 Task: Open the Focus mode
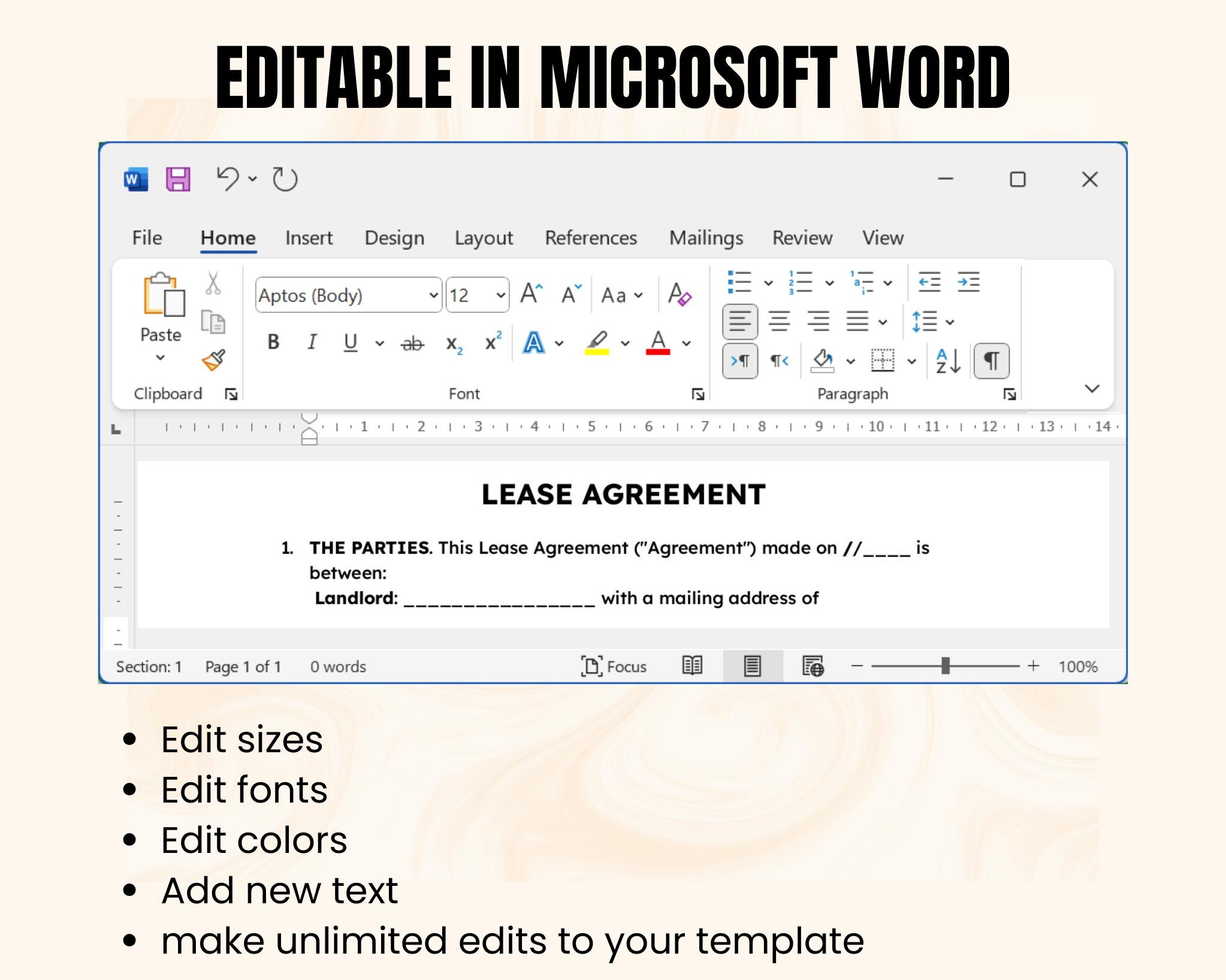[x=614, y=667]
